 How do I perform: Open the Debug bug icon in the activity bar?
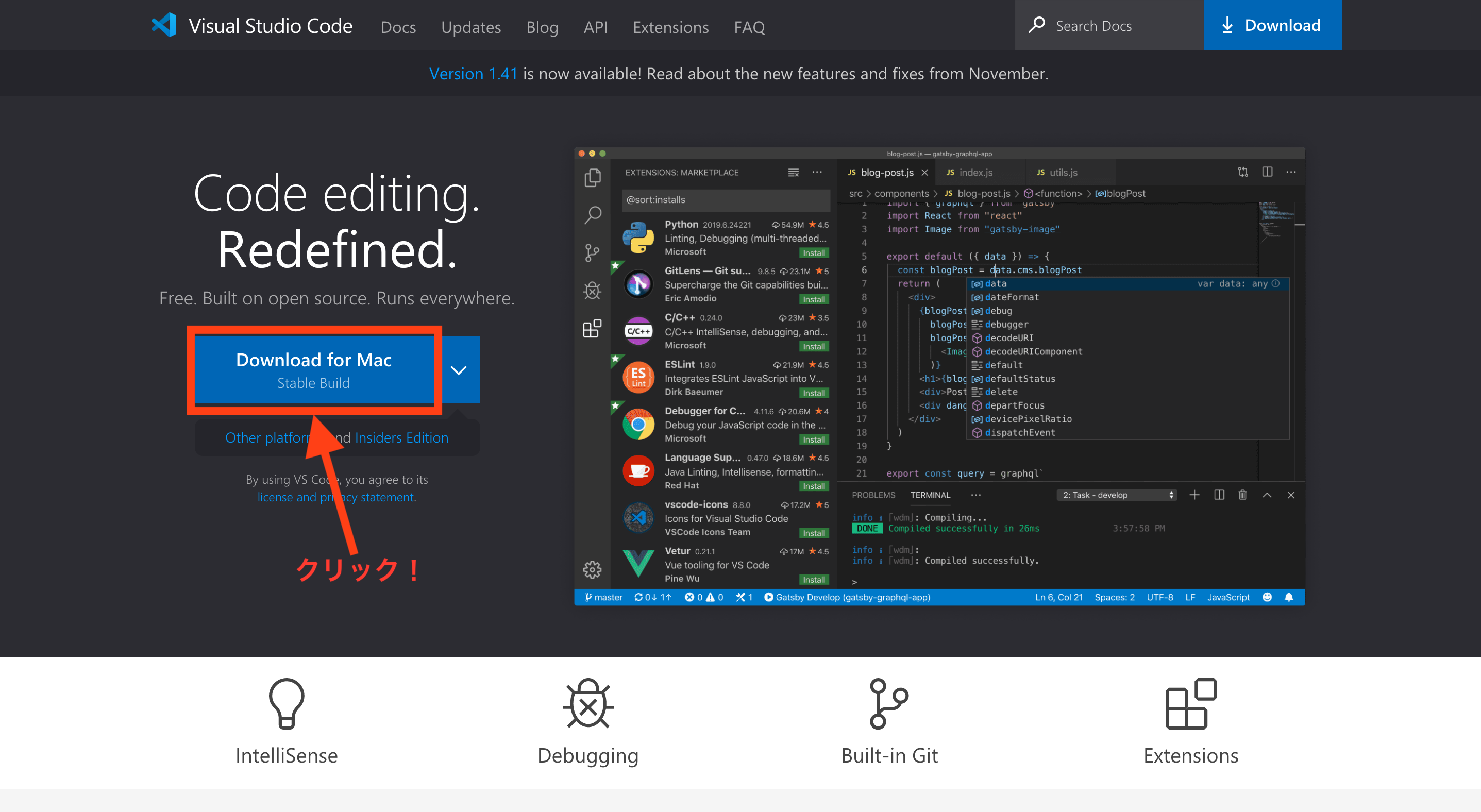[592, 291]
